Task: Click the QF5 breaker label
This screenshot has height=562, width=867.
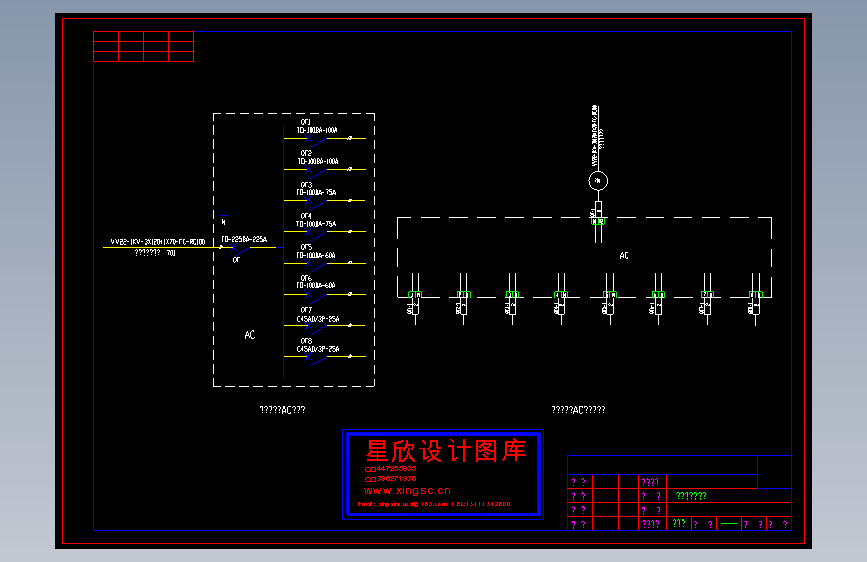Action: coord(306,247)
